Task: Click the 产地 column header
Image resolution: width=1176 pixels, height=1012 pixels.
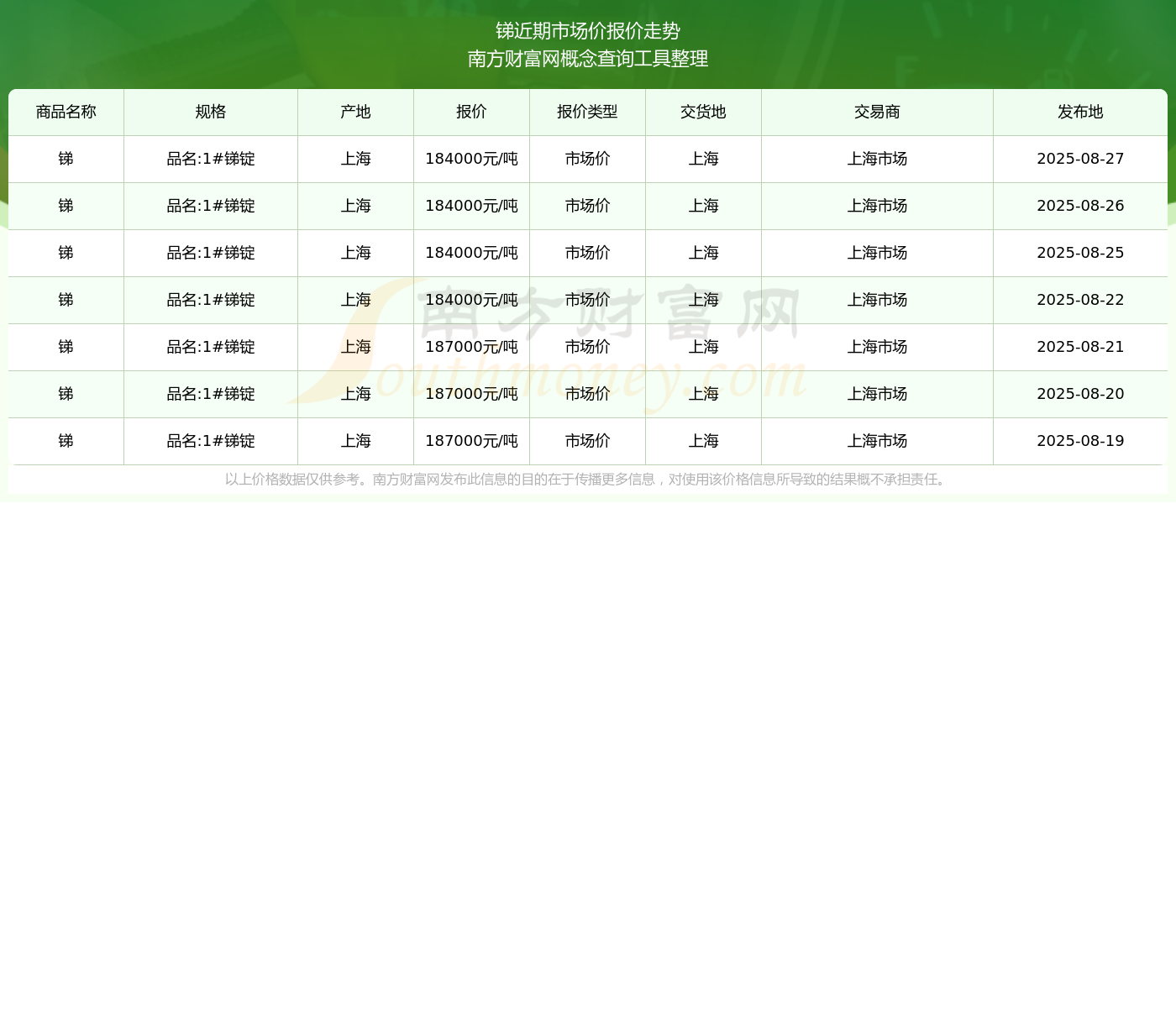Action: point(356,112)
